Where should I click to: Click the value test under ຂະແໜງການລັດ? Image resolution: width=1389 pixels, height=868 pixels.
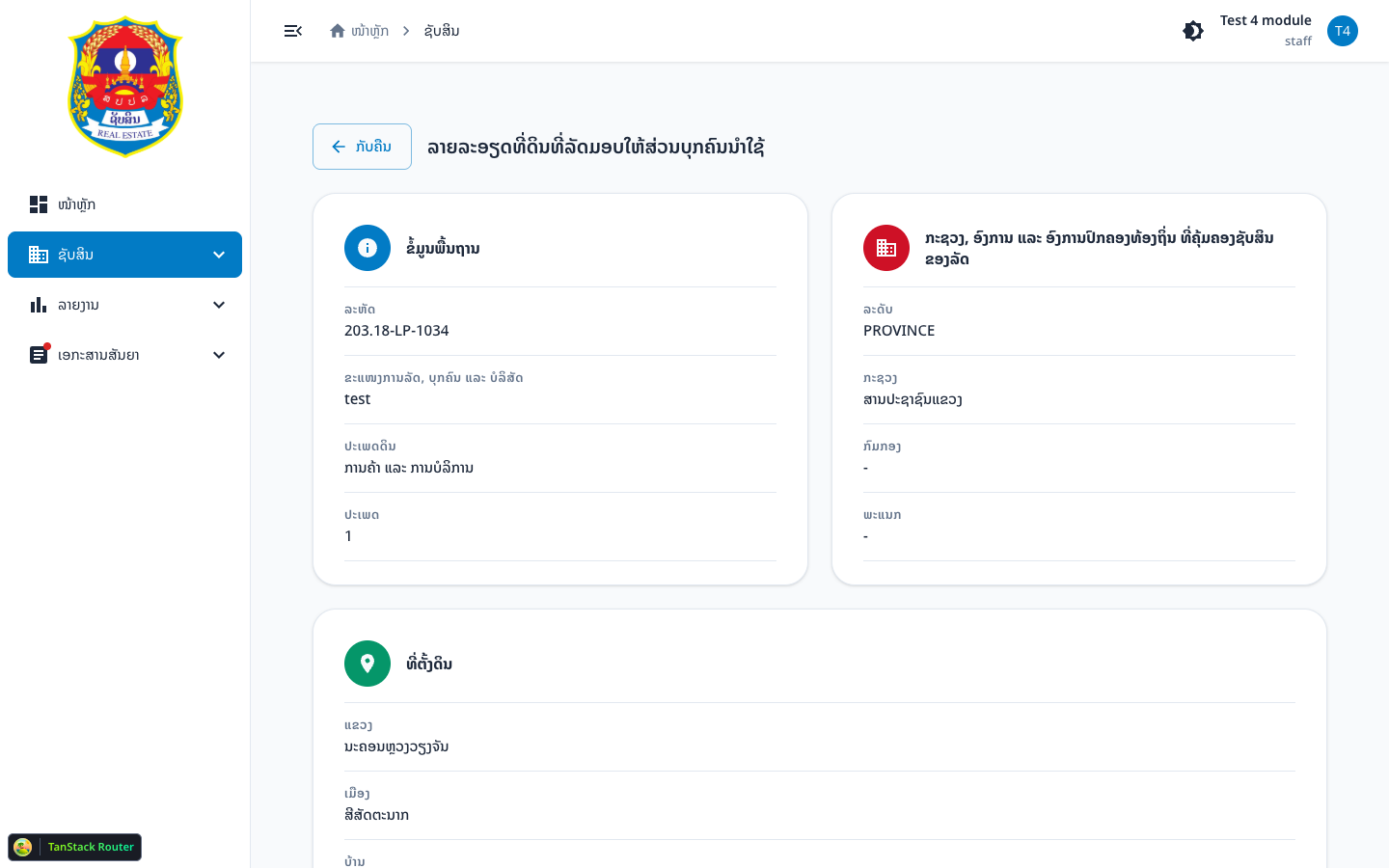[x=357, y=399]
